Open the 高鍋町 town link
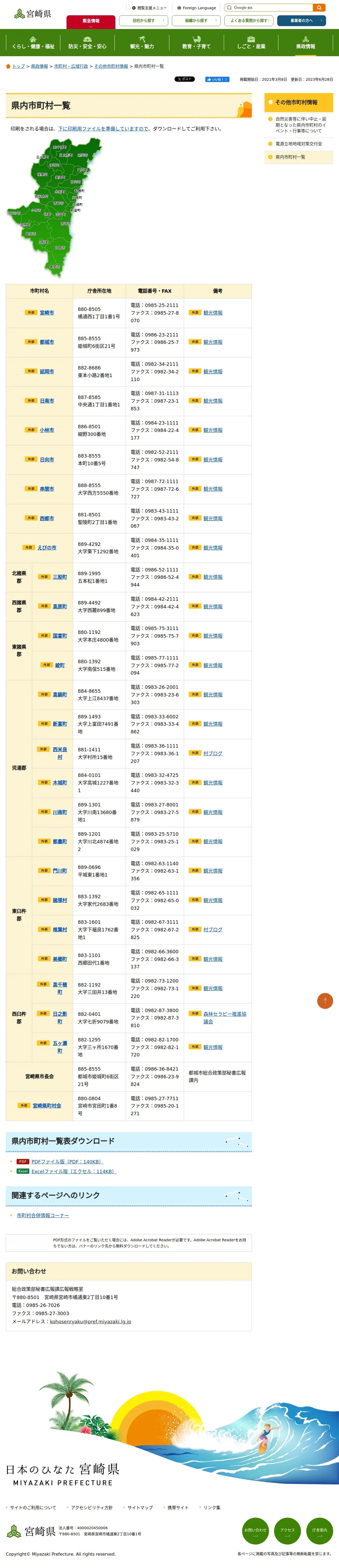The height and width of the screenshot is (1568, 339). pos(60,695)
